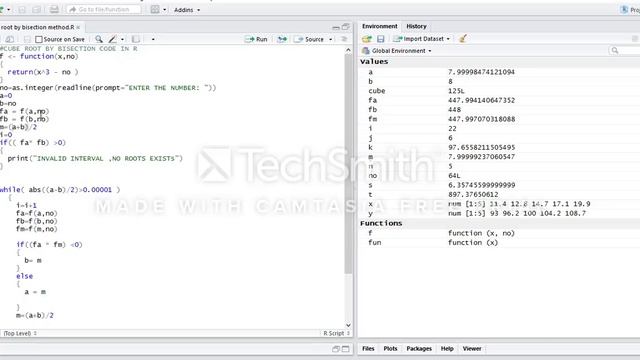Open the R Script file type selector
The height and width of the screenshot is (360, 640).
pyautogui.click(x=337, y=333)
